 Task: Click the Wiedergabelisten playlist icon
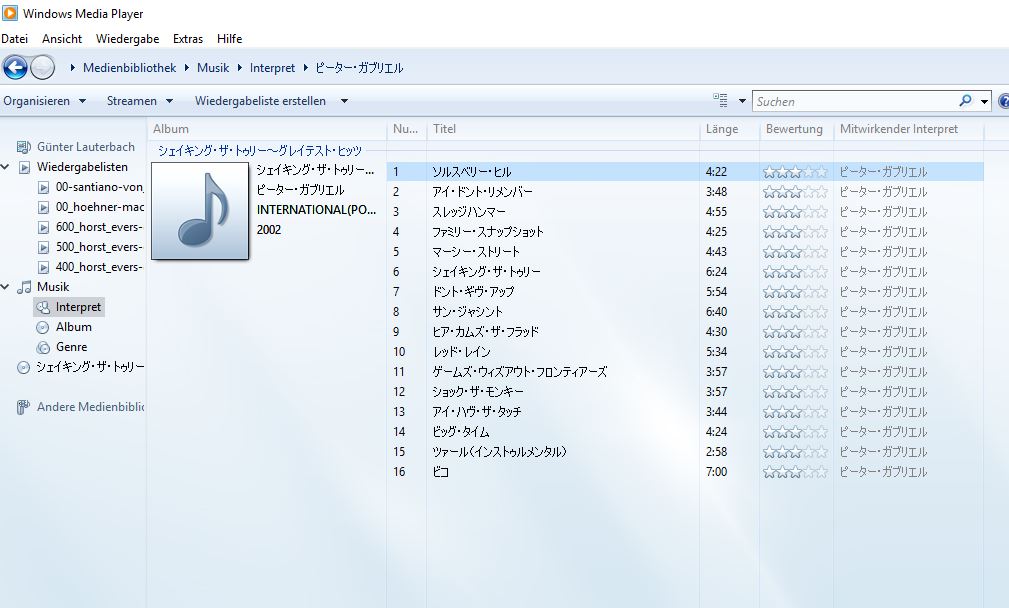(x=24, y=167)
